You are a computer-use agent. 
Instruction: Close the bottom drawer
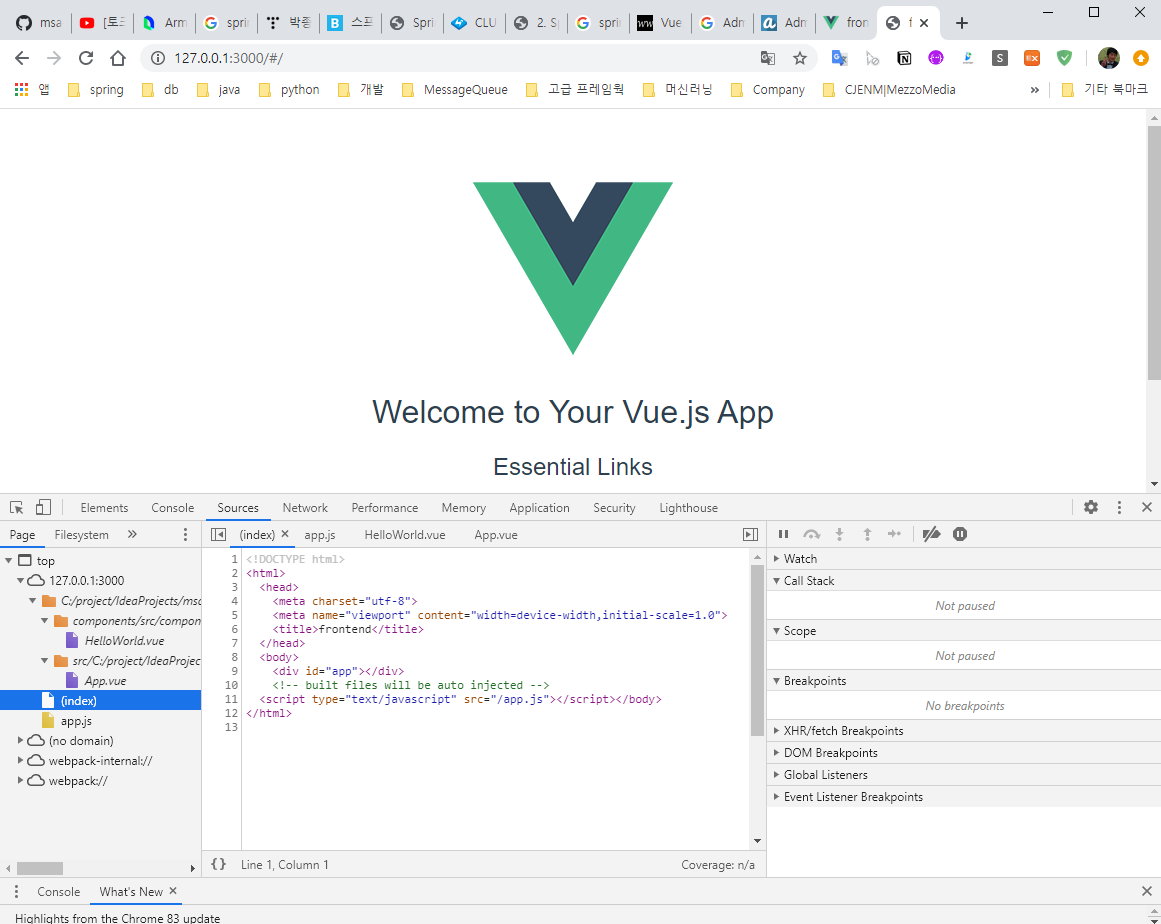coord(1146,891)
